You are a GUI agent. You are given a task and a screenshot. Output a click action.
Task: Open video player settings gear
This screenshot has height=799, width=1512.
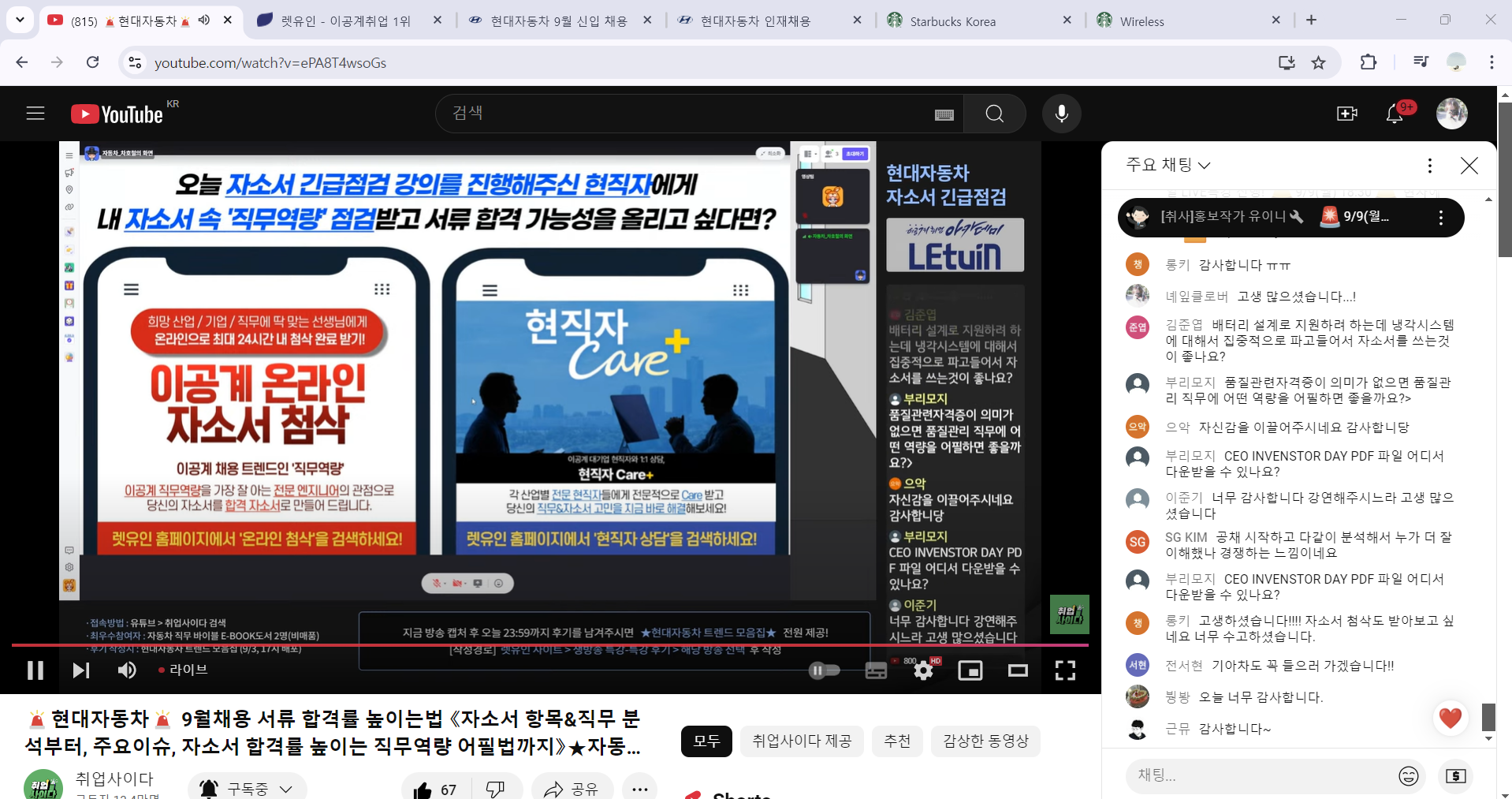(x=923, y=670)
